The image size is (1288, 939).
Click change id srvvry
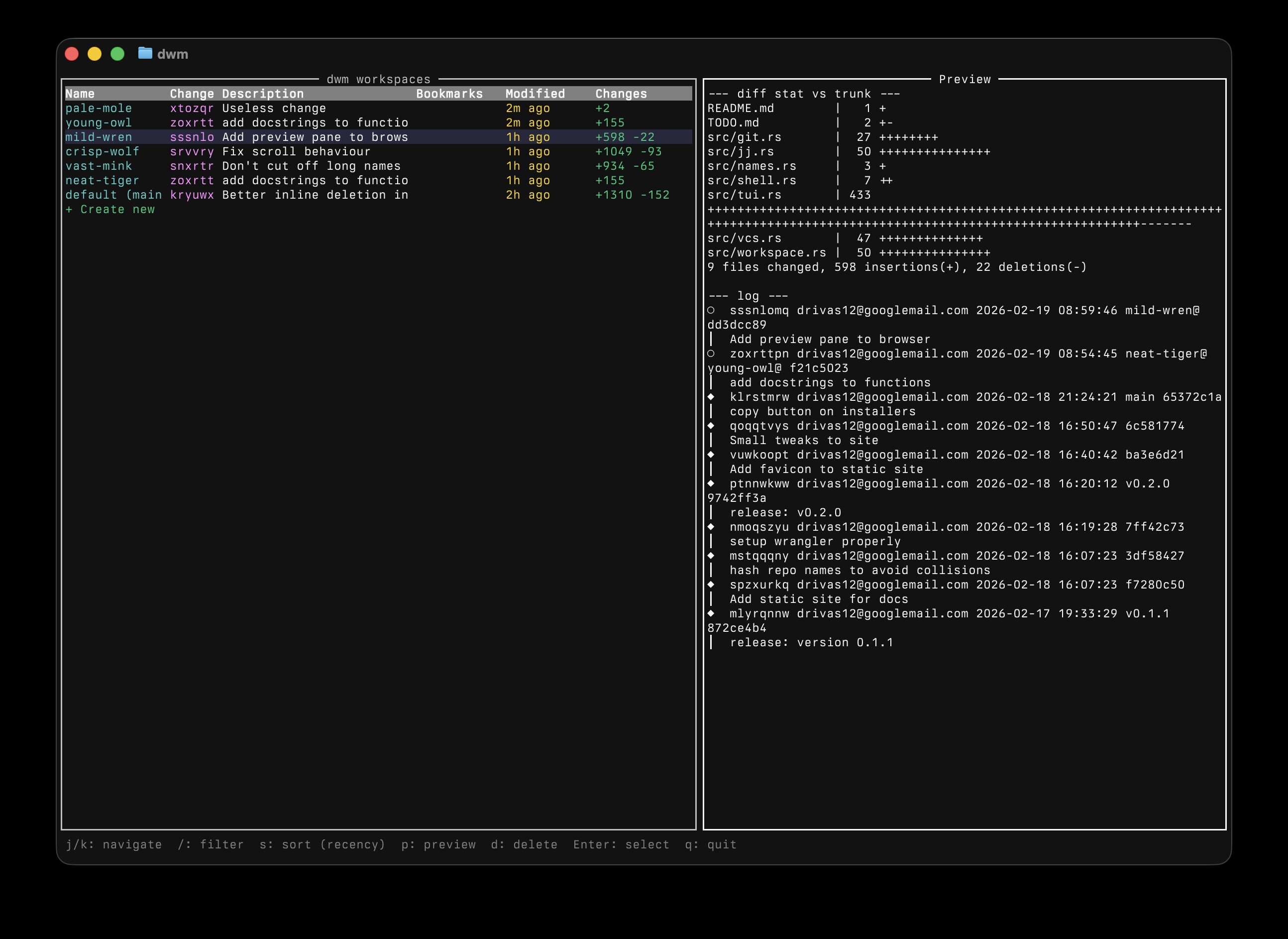(x=192, y=152)
